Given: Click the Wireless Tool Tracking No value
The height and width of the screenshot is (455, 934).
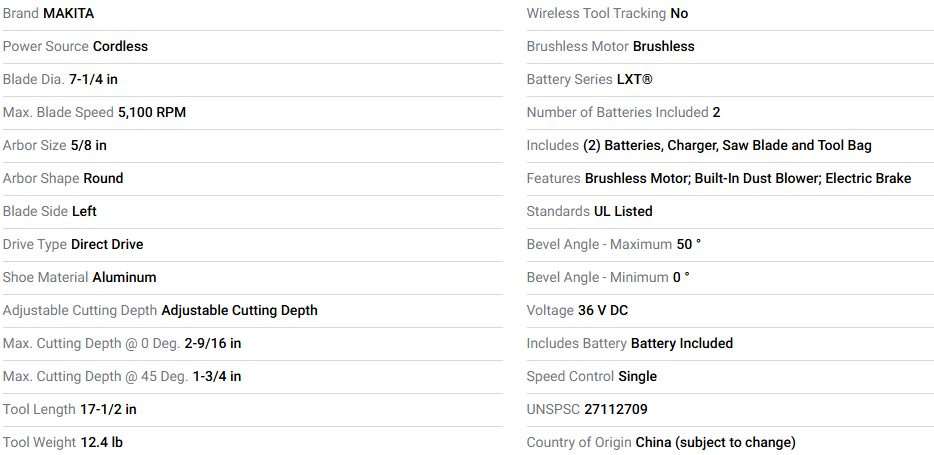Looking at the screenshot, I should (679, 14).
